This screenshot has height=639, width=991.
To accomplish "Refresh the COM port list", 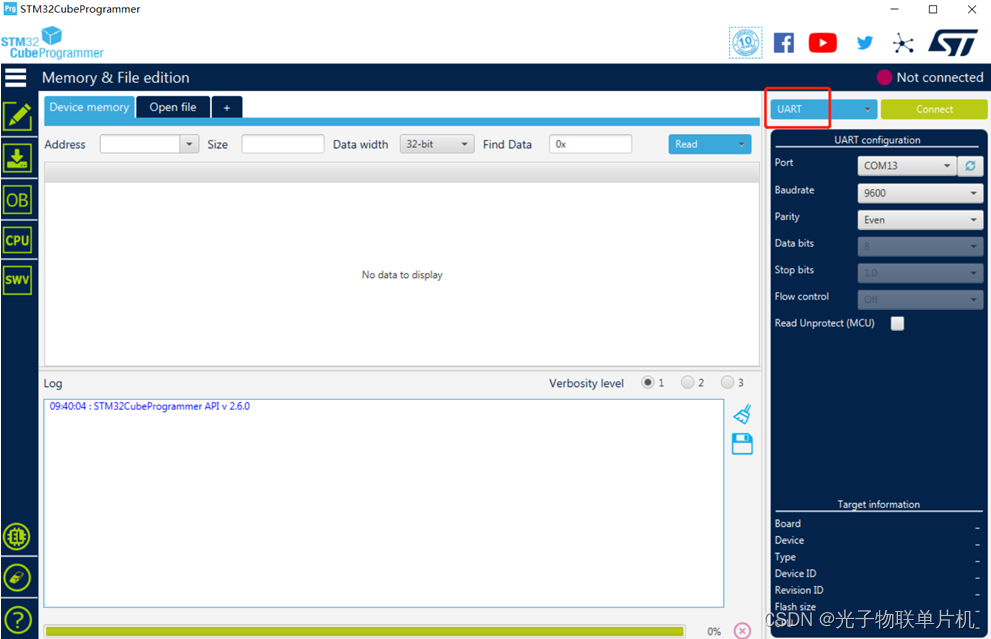I will (970, 166).
